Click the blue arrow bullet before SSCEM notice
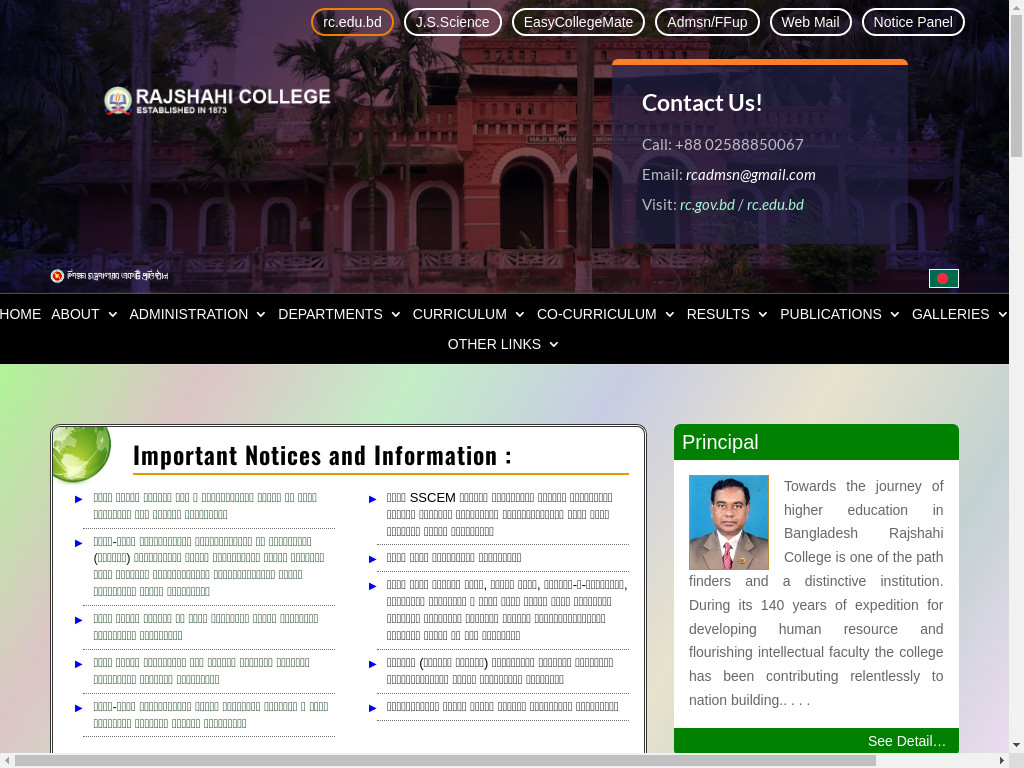1024x768 pixels. coord(373,498)
